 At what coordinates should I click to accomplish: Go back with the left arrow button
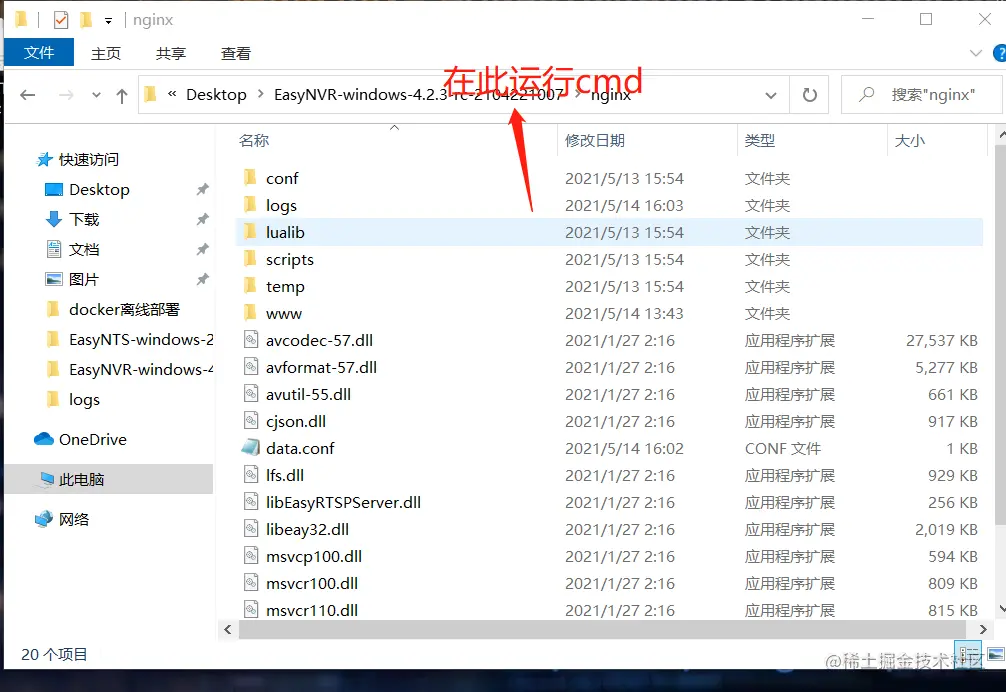coord(28,96)
